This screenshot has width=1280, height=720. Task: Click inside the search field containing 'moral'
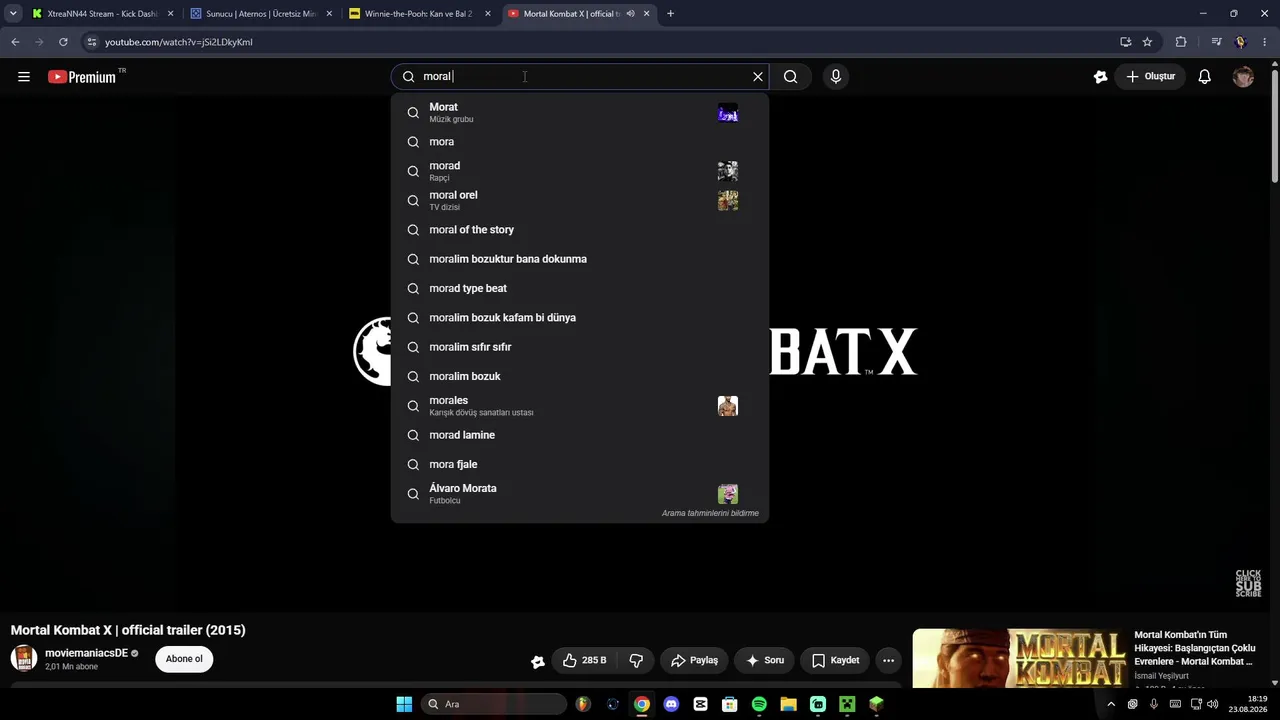coord(580,77)
